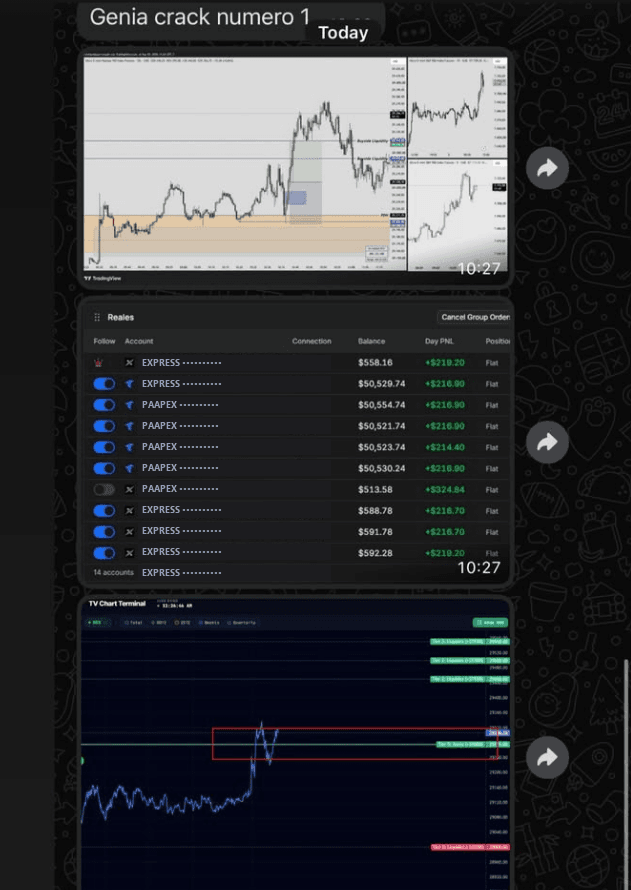Click the TV Chart Terminal title
The height and width of the screenshot is (890, 631).
point(117,603)
